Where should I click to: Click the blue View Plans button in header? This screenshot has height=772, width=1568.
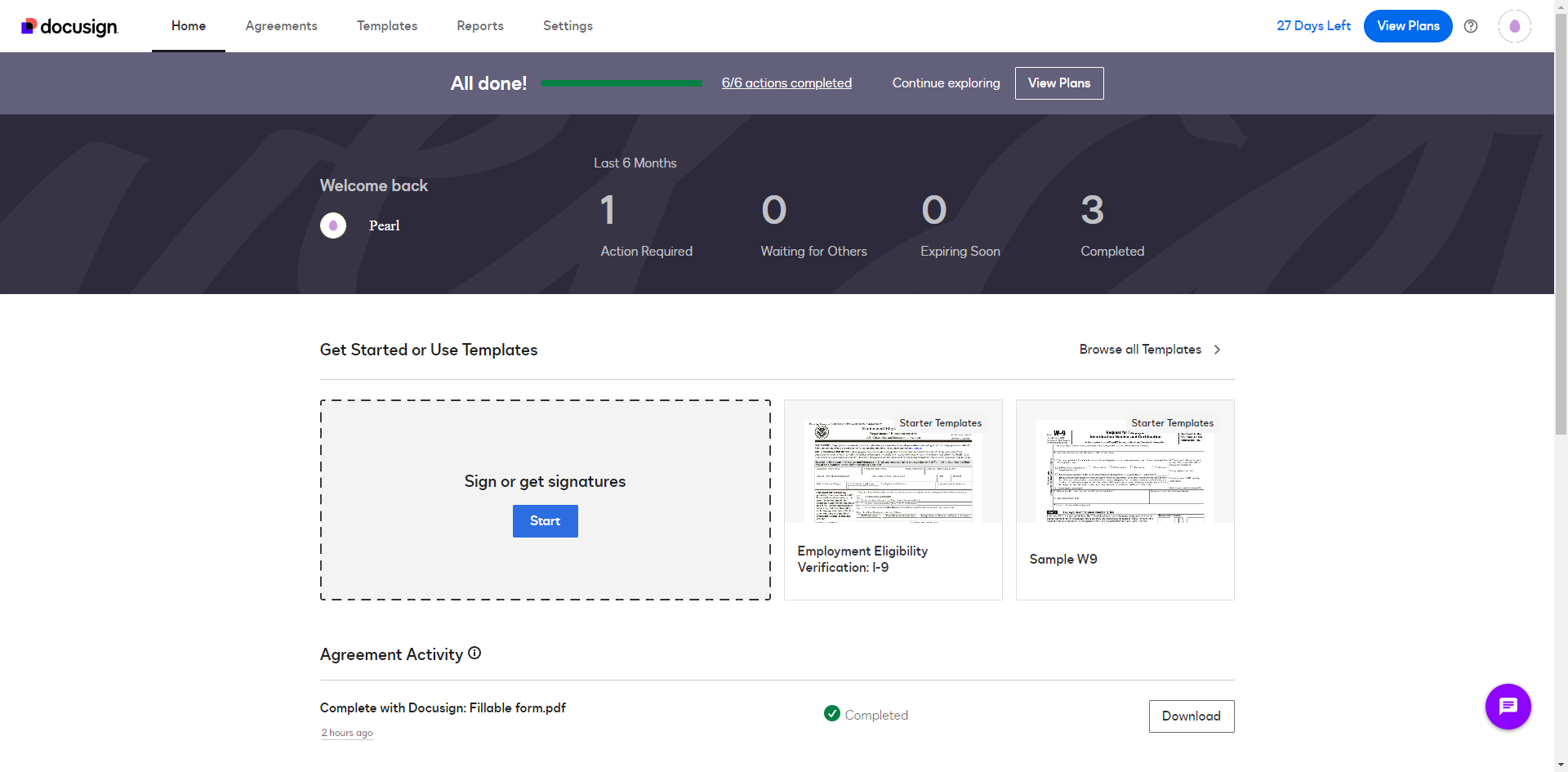pos(1408,26)
